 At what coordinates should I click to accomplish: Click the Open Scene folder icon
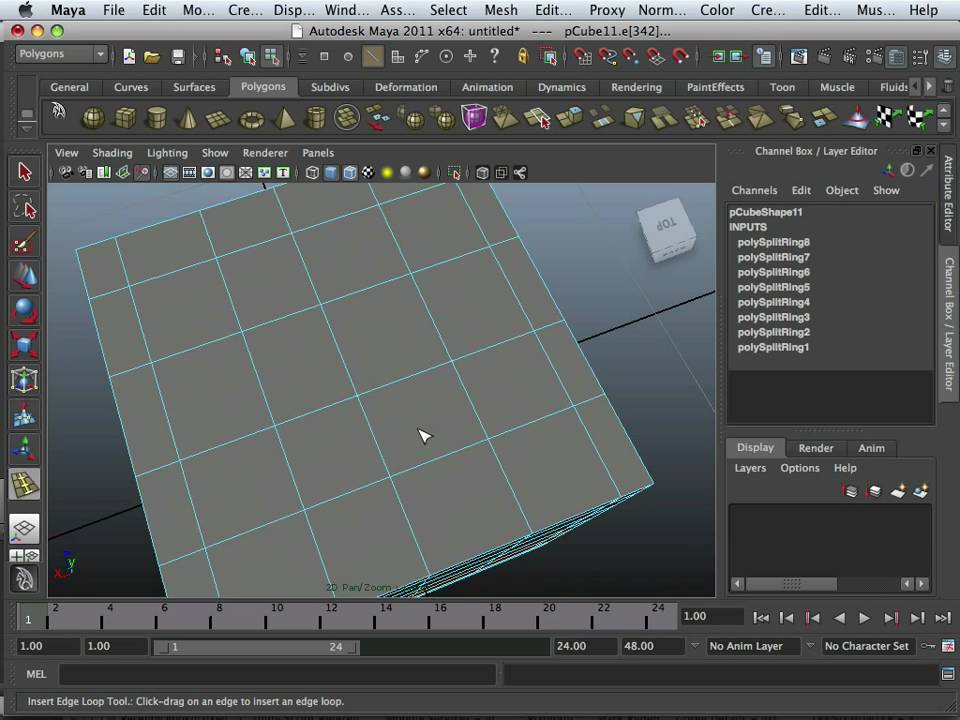(152, 57)
